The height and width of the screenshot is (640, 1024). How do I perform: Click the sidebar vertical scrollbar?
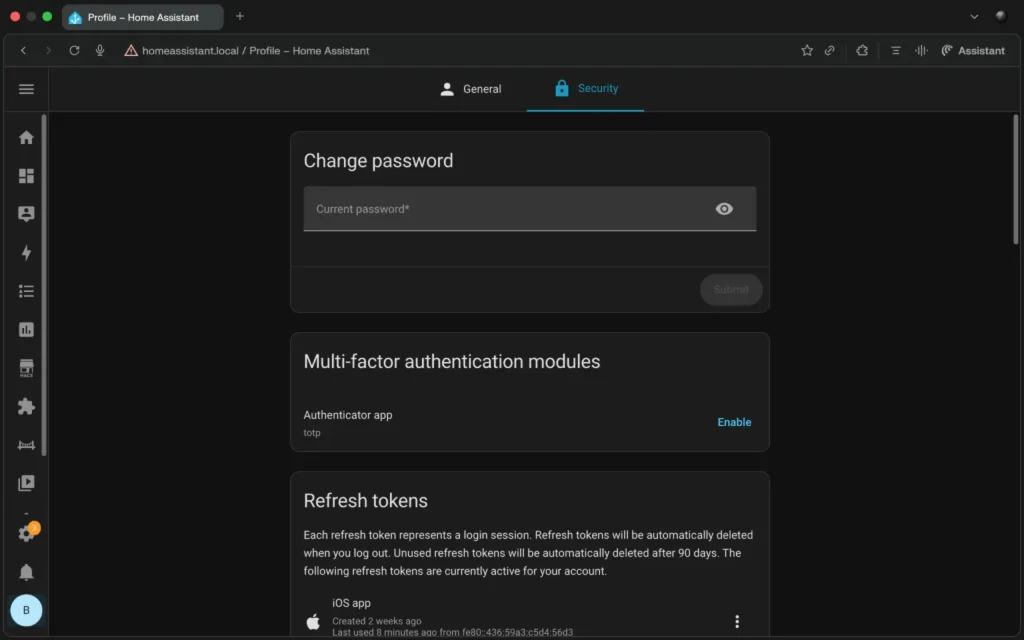pyautogui.click(x=44, y=284)
